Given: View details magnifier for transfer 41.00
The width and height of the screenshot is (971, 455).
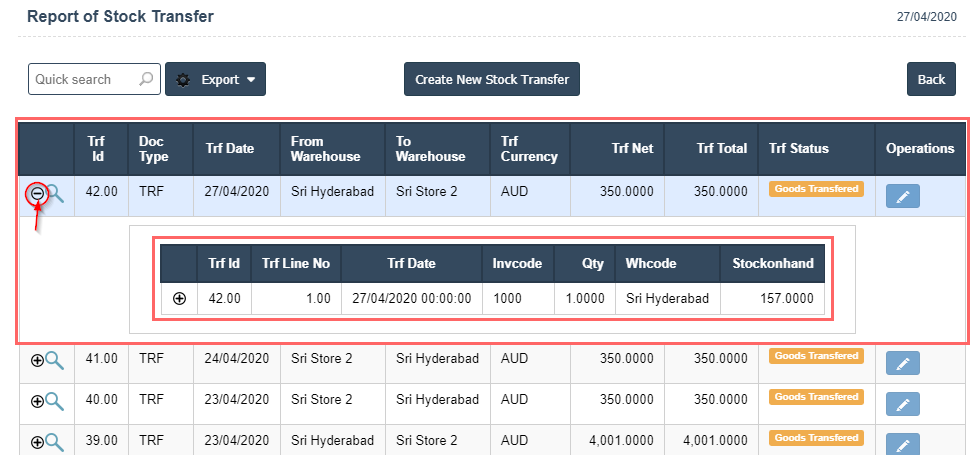Looking at the screenshot, I should [x=54, y=359].
